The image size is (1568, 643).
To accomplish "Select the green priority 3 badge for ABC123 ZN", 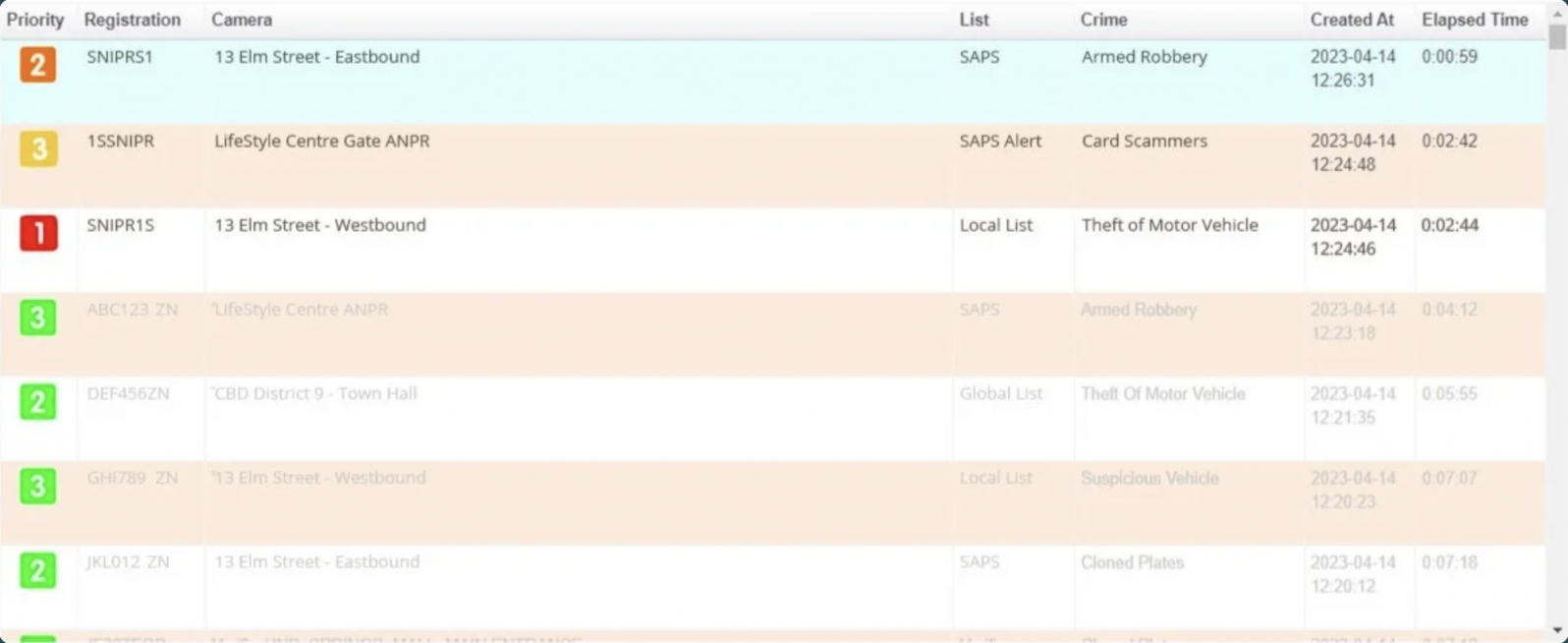I will 37,318.
